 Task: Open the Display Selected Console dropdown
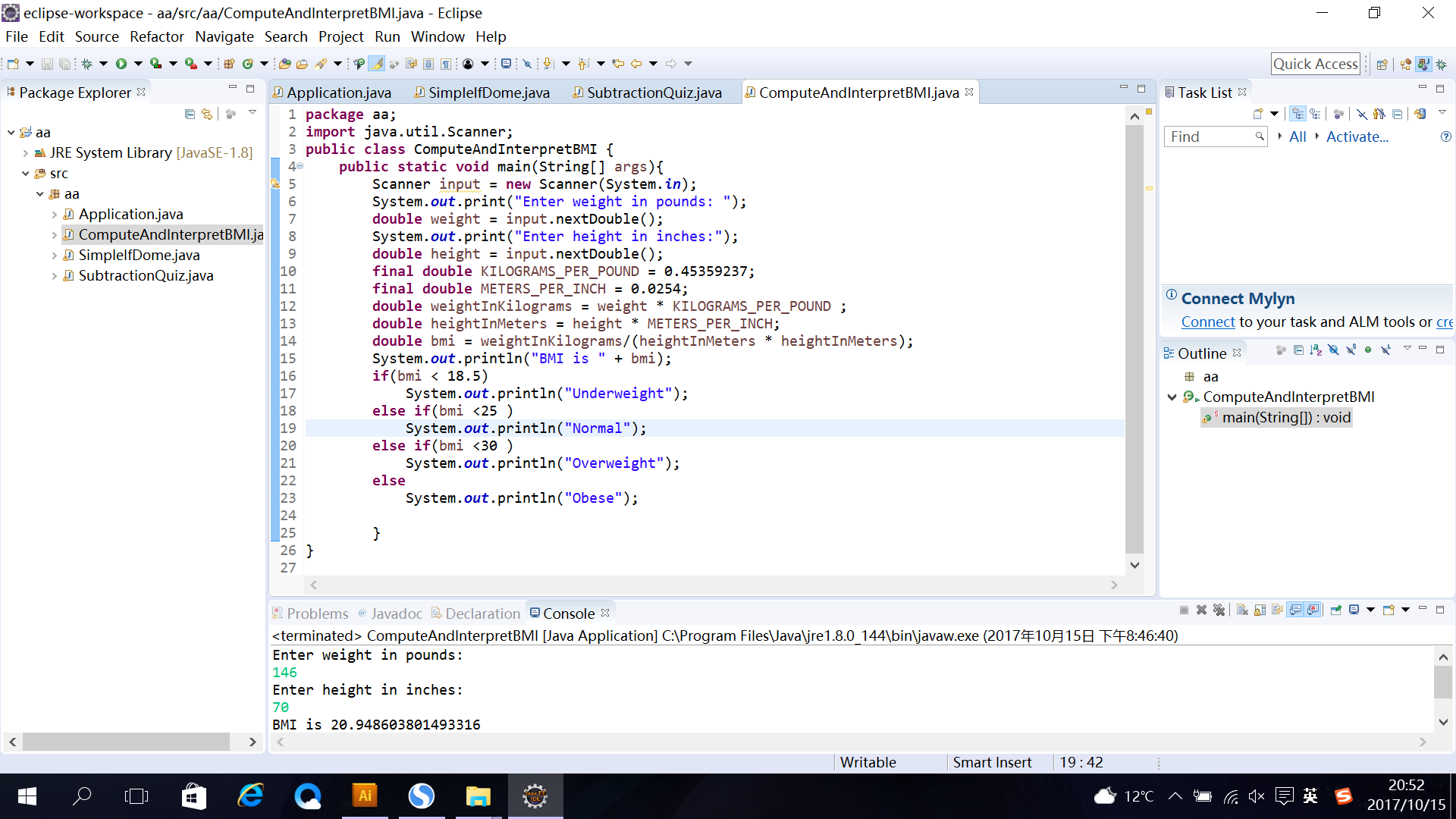click(x=1371, y=610)
